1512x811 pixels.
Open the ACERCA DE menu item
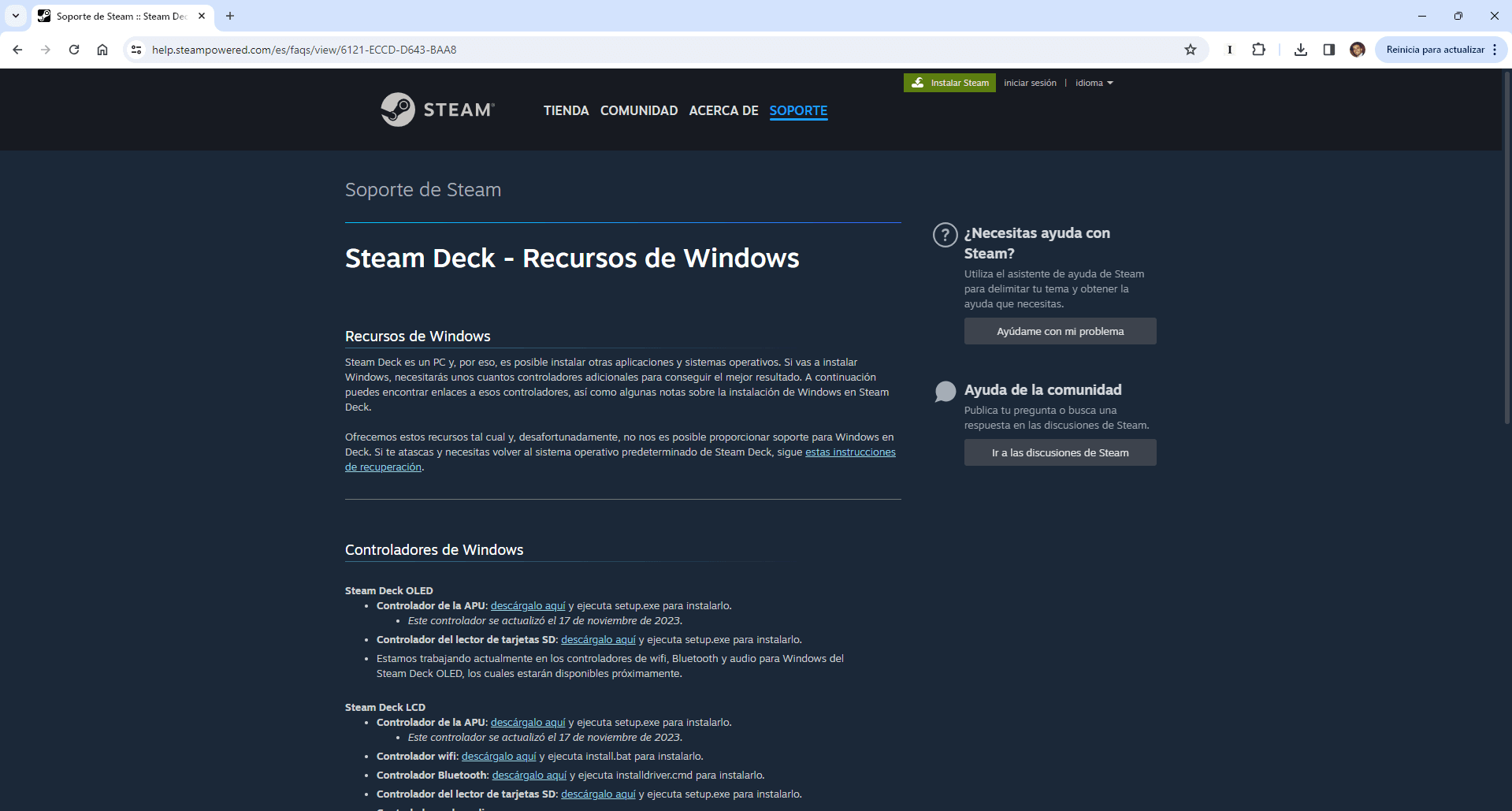coord(723,110)
